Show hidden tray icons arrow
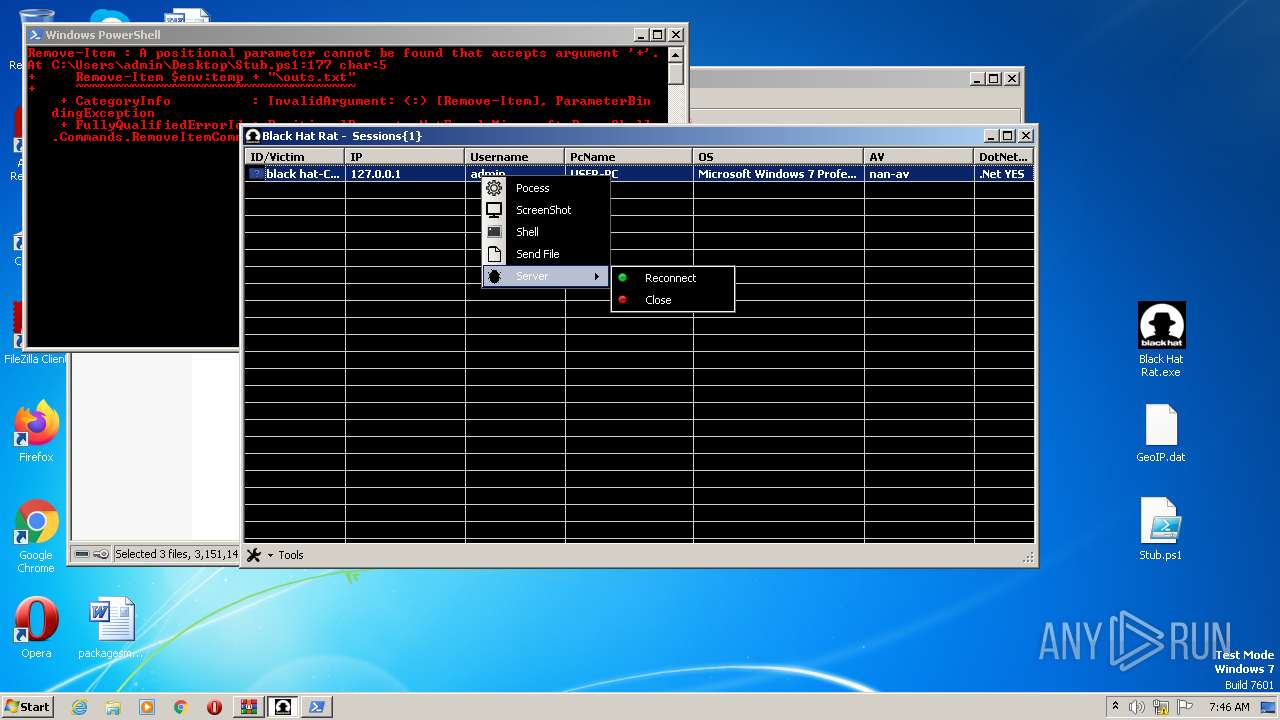This screenshot has width=1280, height=720. click(x=1115, y=707)
